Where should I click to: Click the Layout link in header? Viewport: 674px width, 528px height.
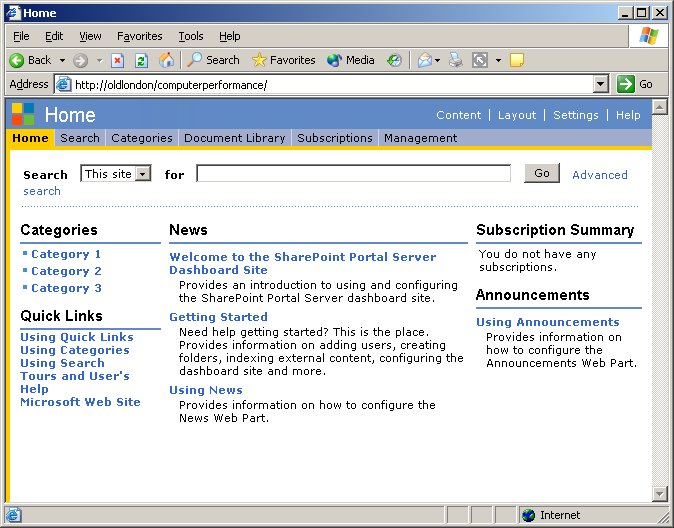[517, 115]
